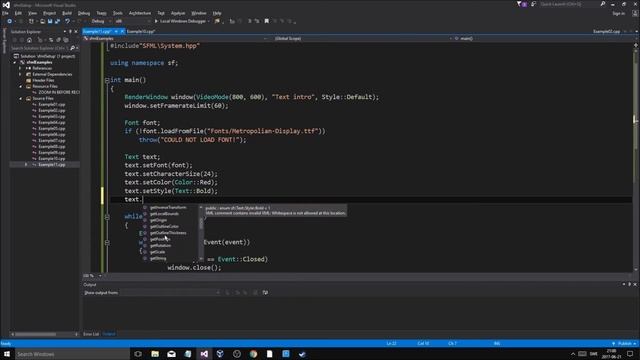Click the Visual Studio taskbar icon
The width and height of the screenshot is (640, 360).
point(204,354)
